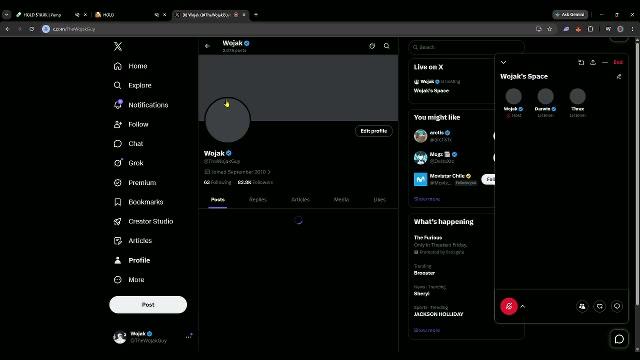Screen dimensions: 640x360
Task: Open Space comments with the speech bubble icon
Action: pyautogui.click(x=617, y=306)
